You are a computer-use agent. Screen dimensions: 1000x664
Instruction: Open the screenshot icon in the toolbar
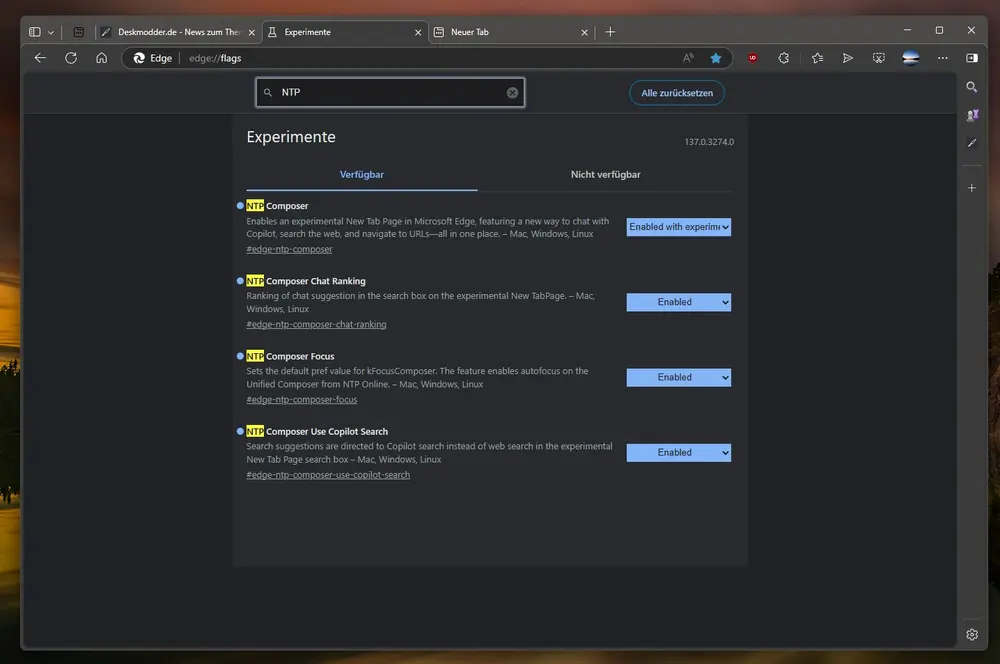pyautogui.click(x=879, y=58)
